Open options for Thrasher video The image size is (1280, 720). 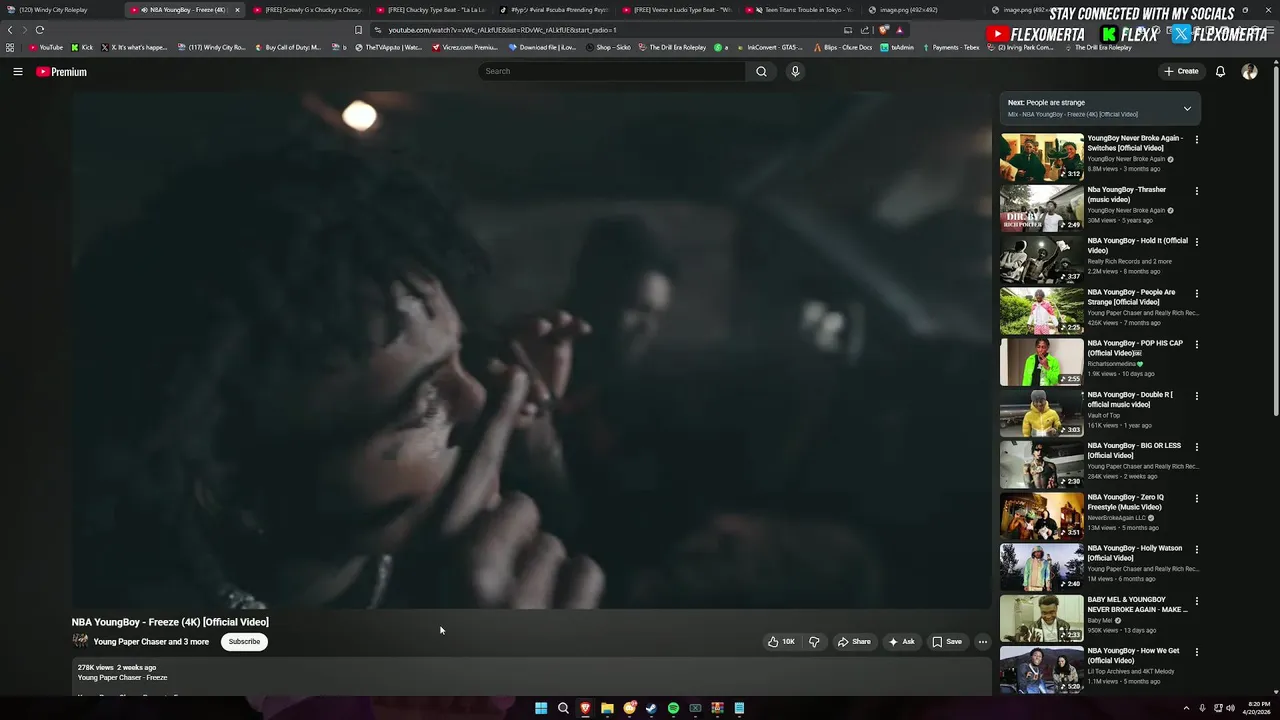(1196, 190)
